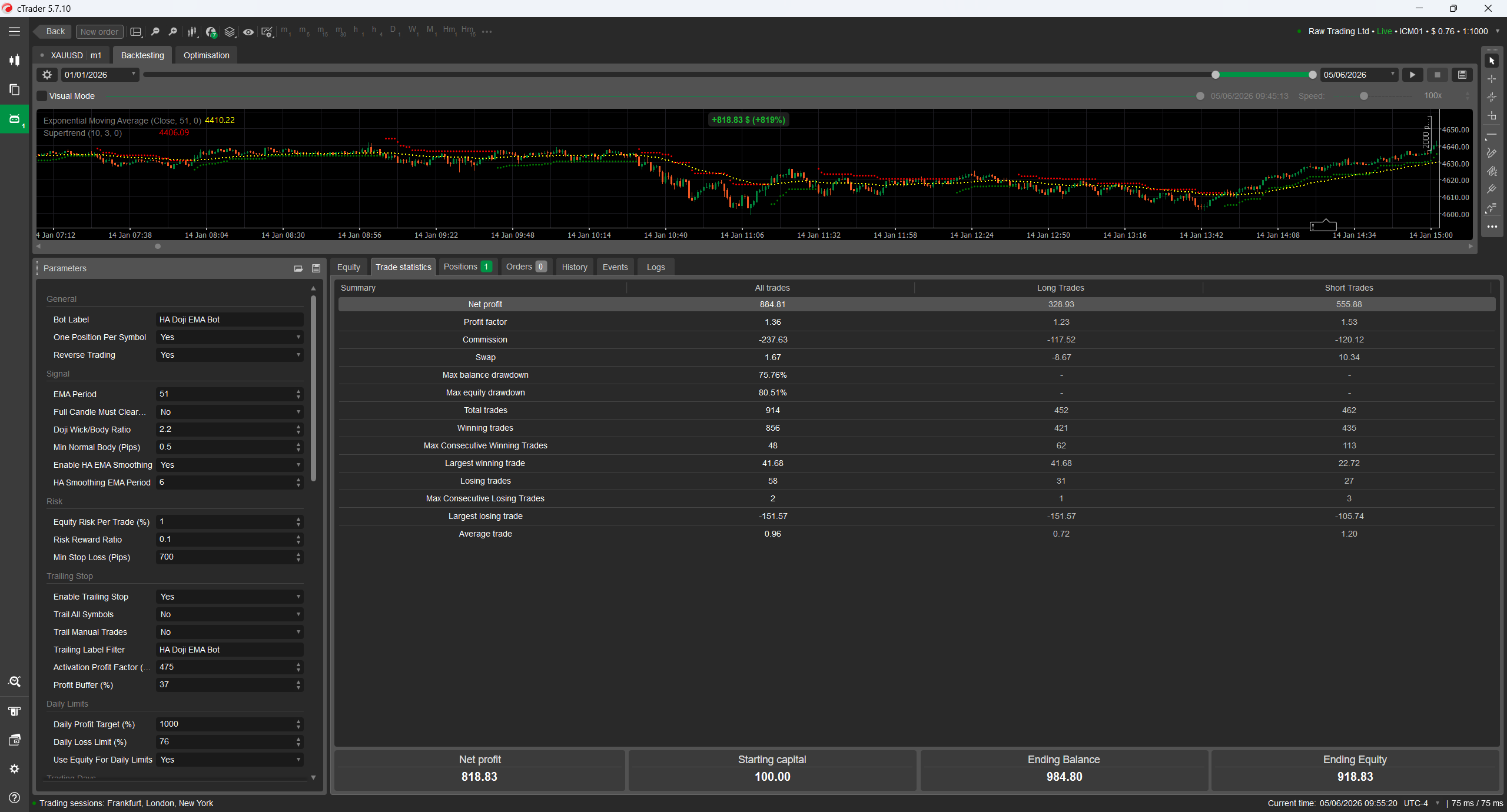Viewport: 1507px width, 812px height.
Task: Click the backtest date range start handle
Action: coord(1216,75)
